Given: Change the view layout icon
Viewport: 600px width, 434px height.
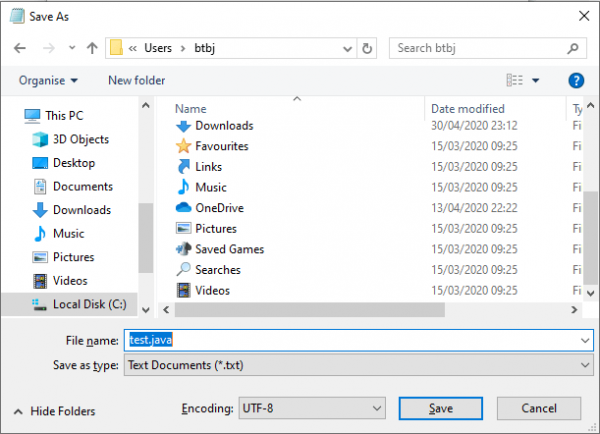Looking at the screenshot, I should point(515,80).
